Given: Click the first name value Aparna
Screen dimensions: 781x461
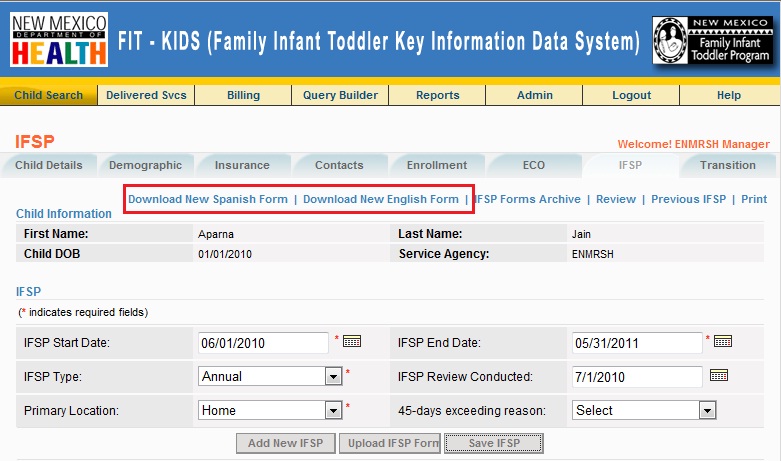Looking at the screenshot, I should (216, 234).
